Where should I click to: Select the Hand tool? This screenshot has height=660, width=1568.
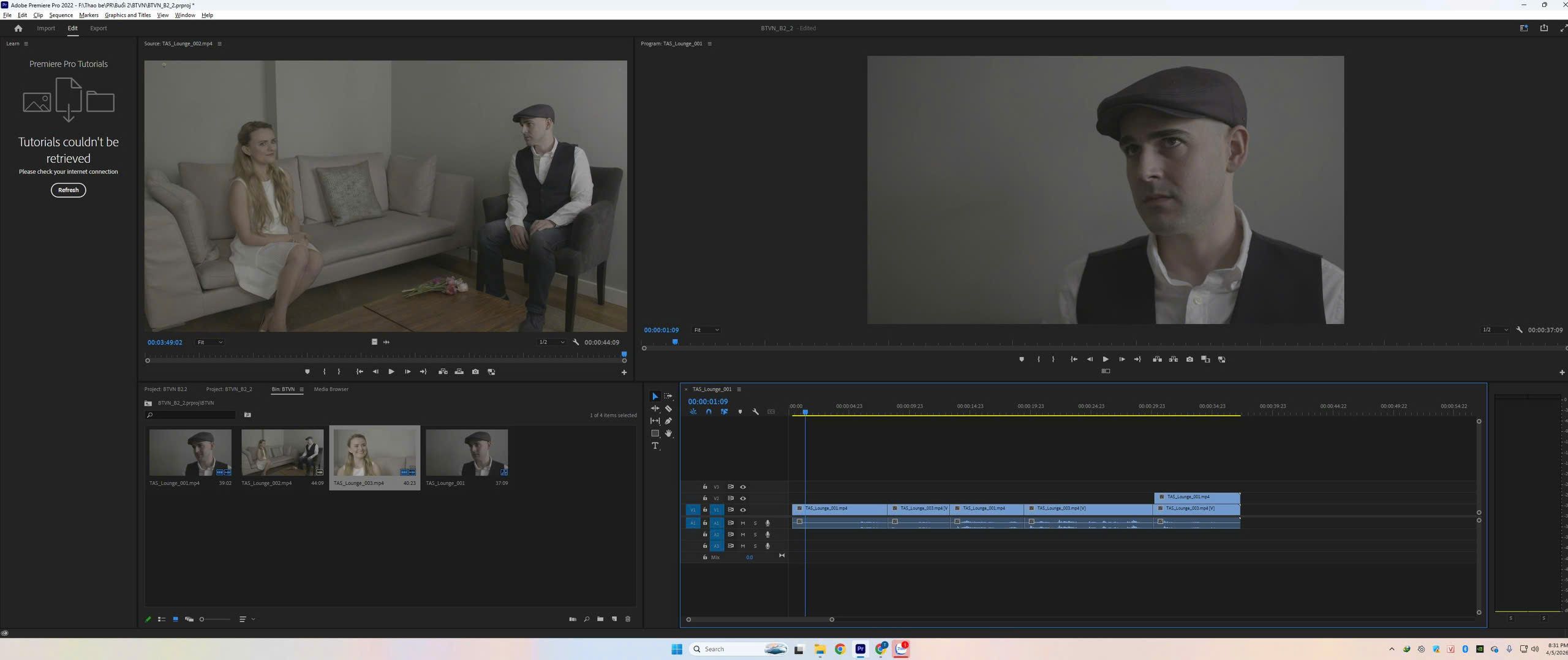(x=668, y=433)
